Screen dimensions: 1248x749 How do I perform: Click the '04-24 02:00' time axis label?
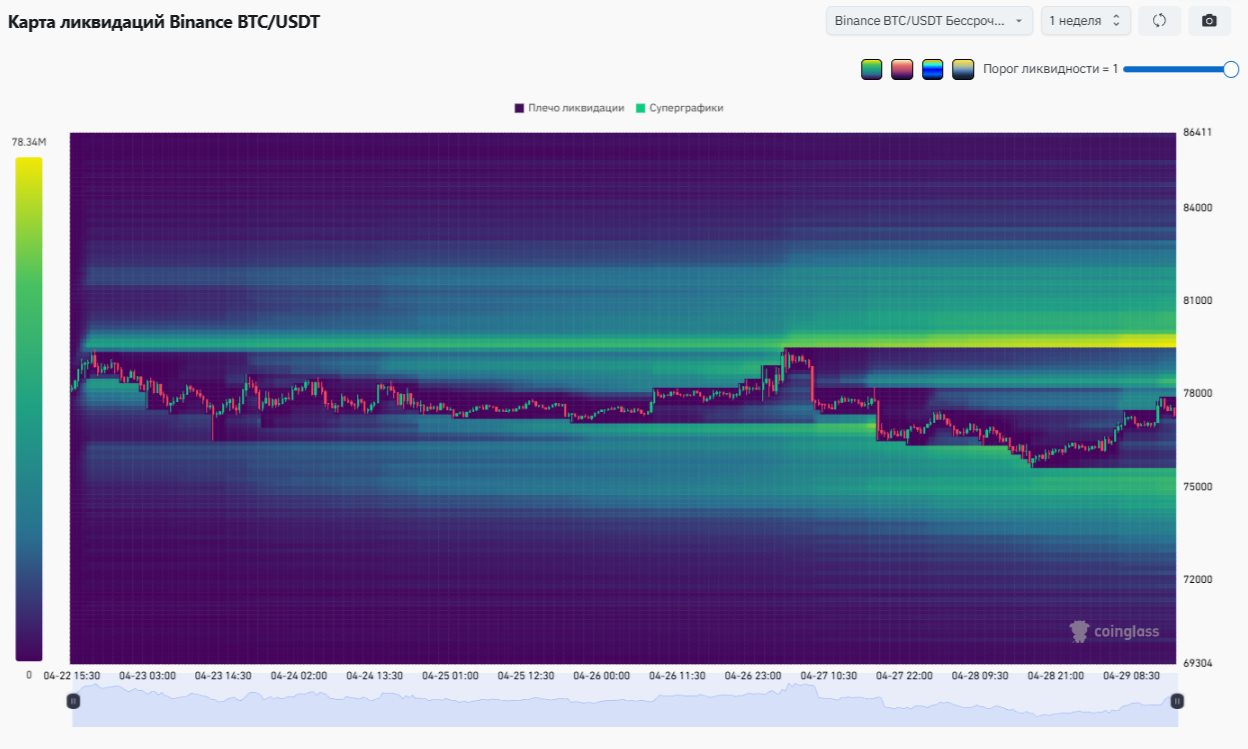[299, 676]
